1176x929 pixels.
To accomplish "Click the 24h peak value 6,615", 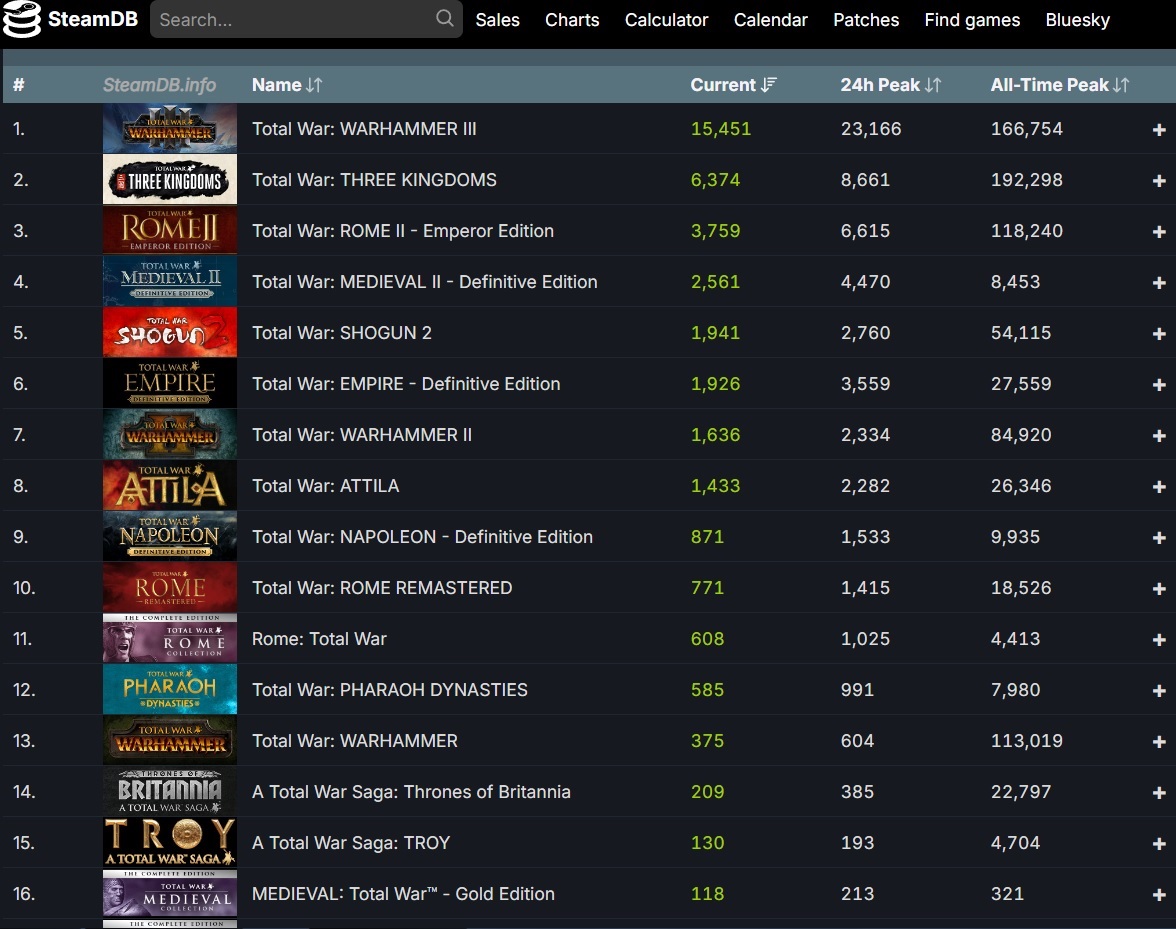I will (866, 231).
